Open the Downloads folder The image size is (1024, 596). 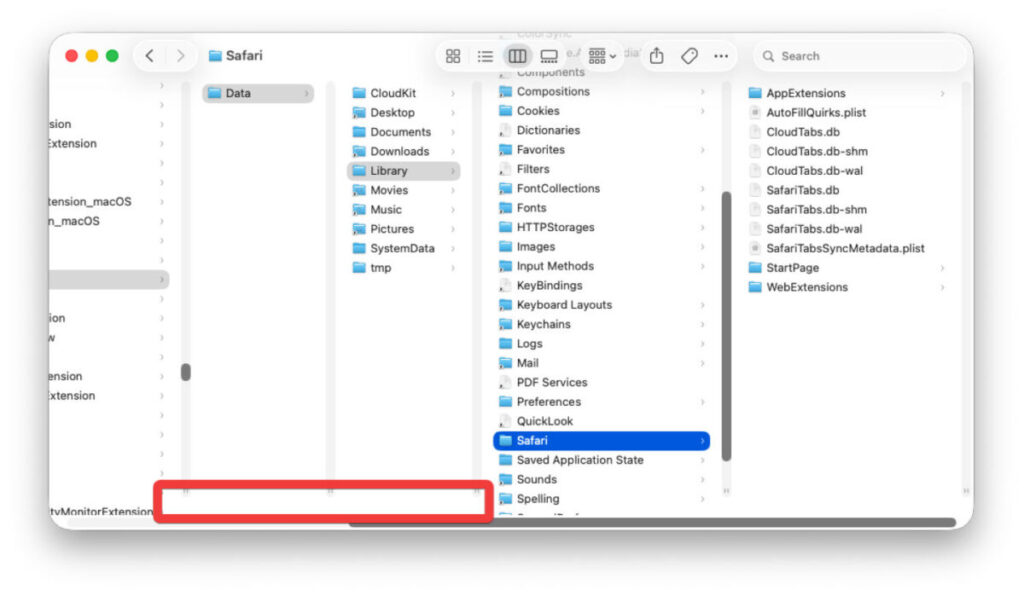coord(404,151)
